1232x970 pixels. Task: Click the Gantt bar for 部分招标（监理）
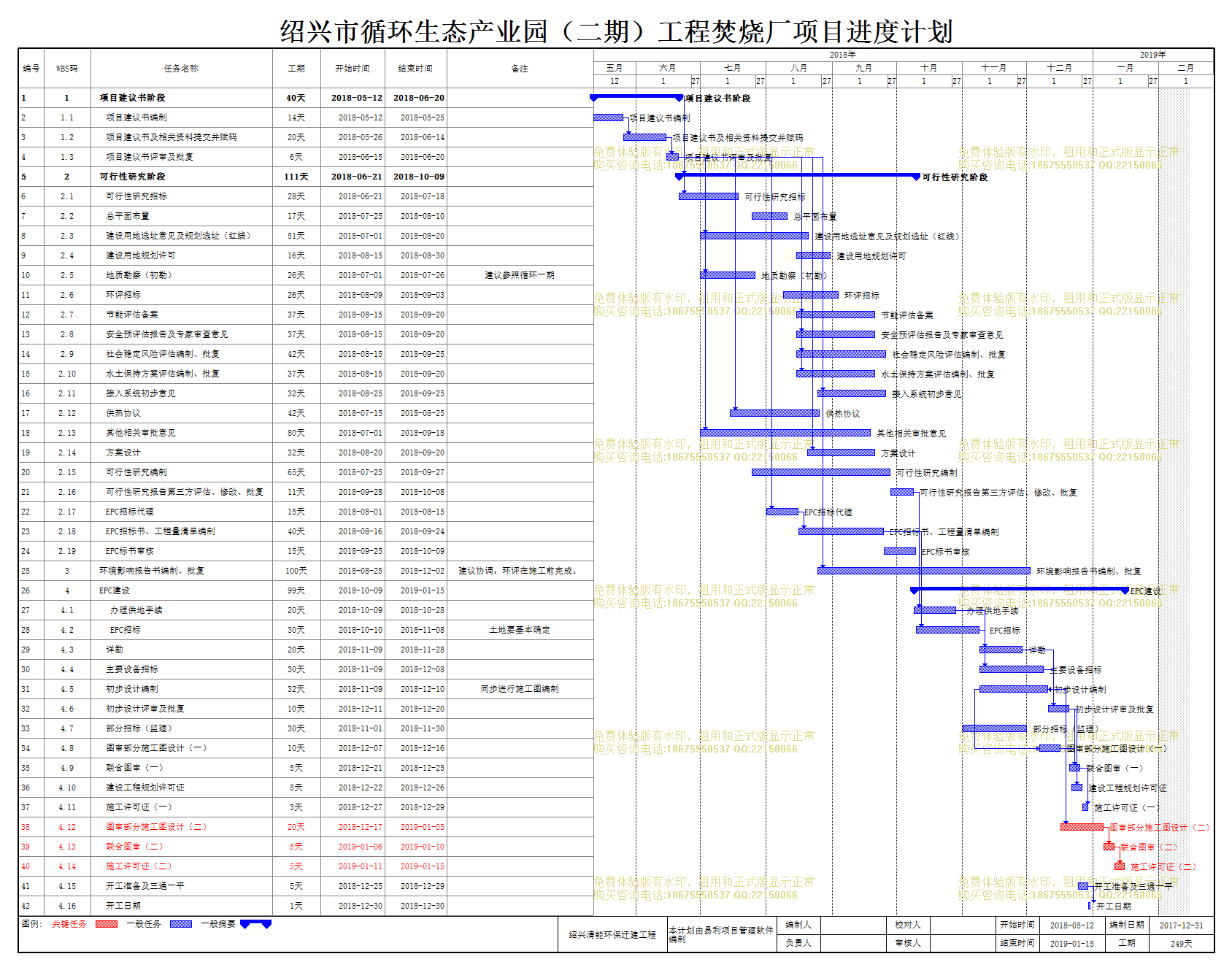995,728
